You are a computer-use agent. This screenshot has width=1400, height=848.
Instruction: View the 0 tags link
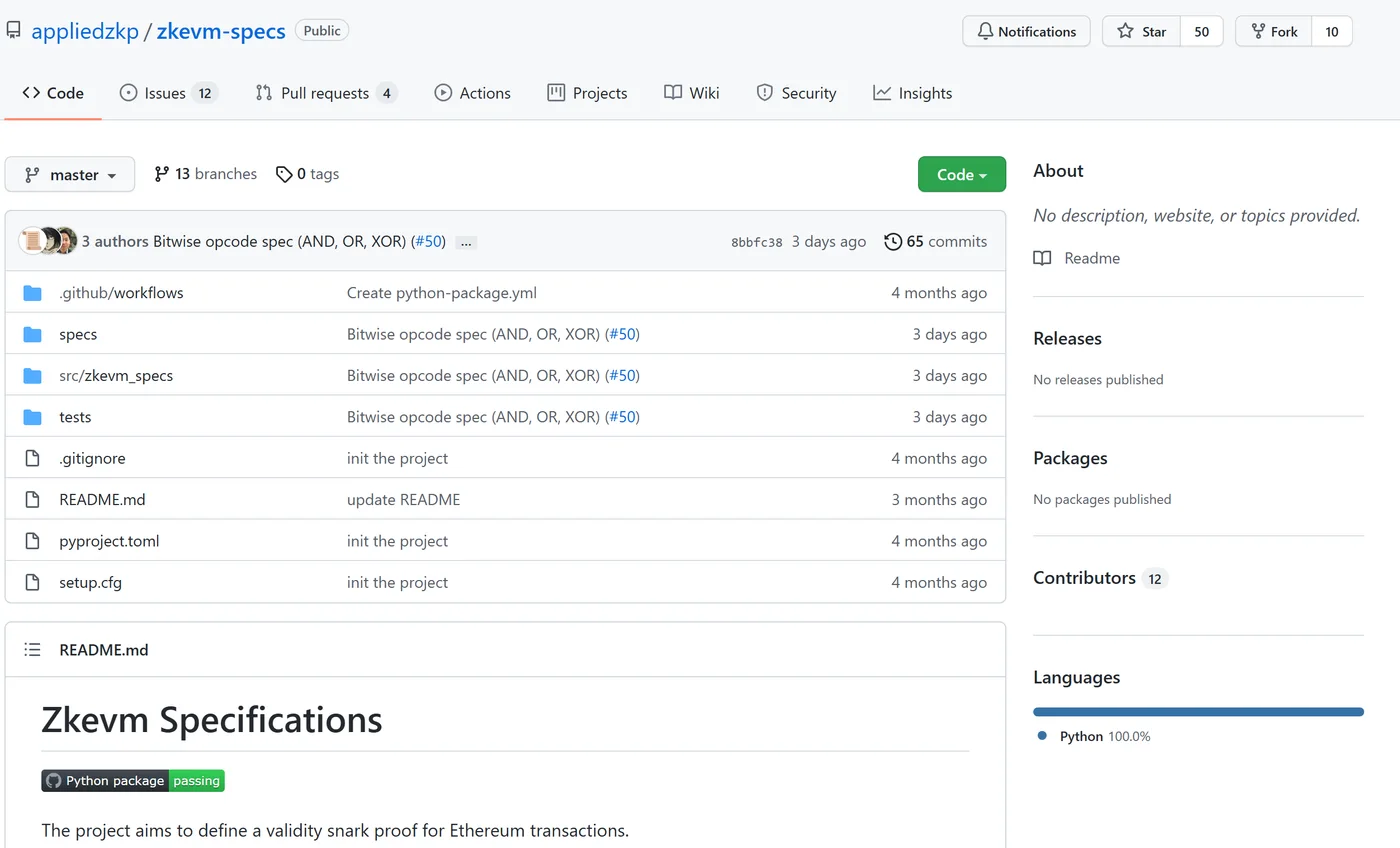point(307,174)
